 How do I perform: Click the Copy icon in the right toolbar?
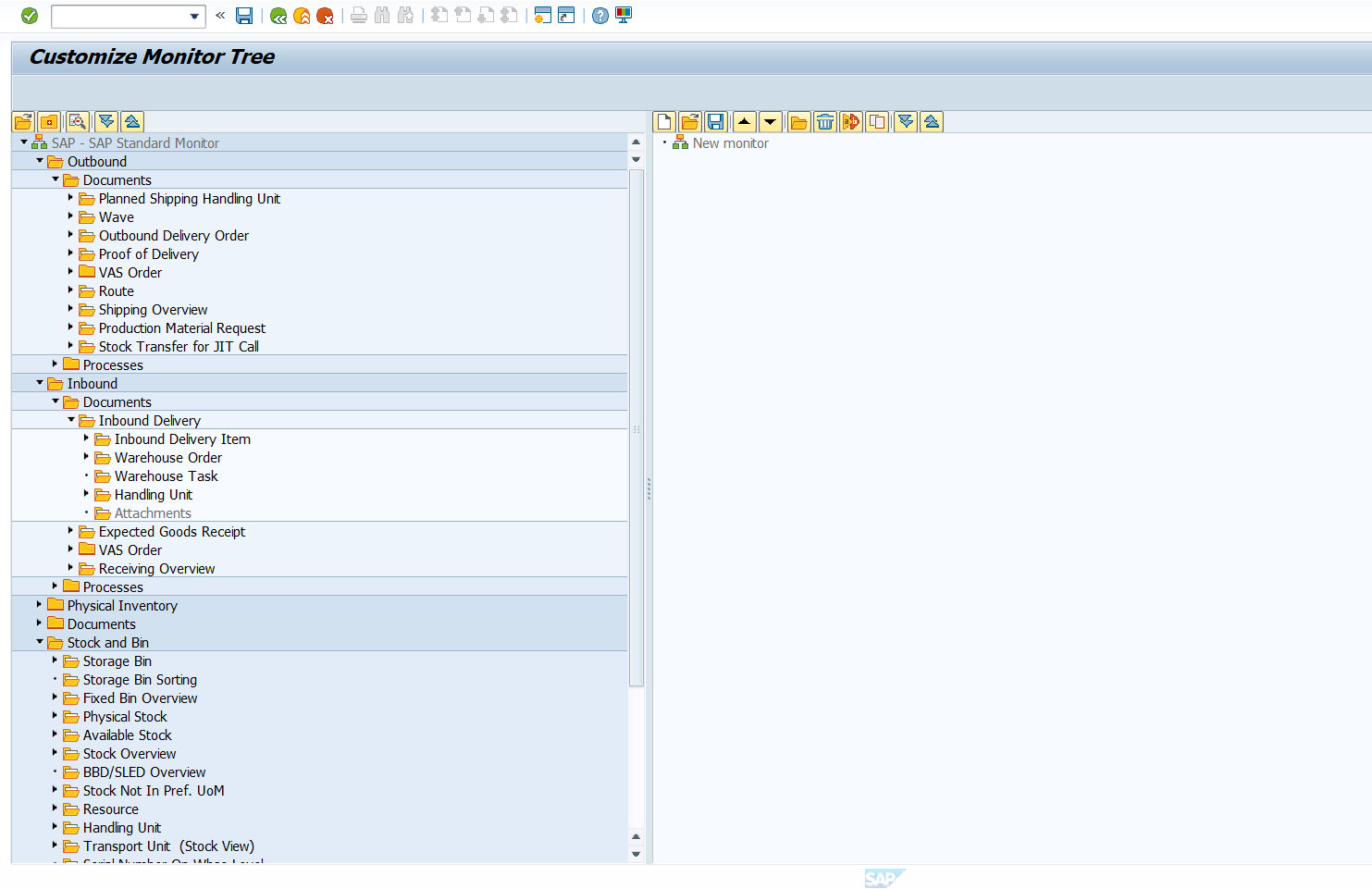pyautogui.click(x=877, y=122)
